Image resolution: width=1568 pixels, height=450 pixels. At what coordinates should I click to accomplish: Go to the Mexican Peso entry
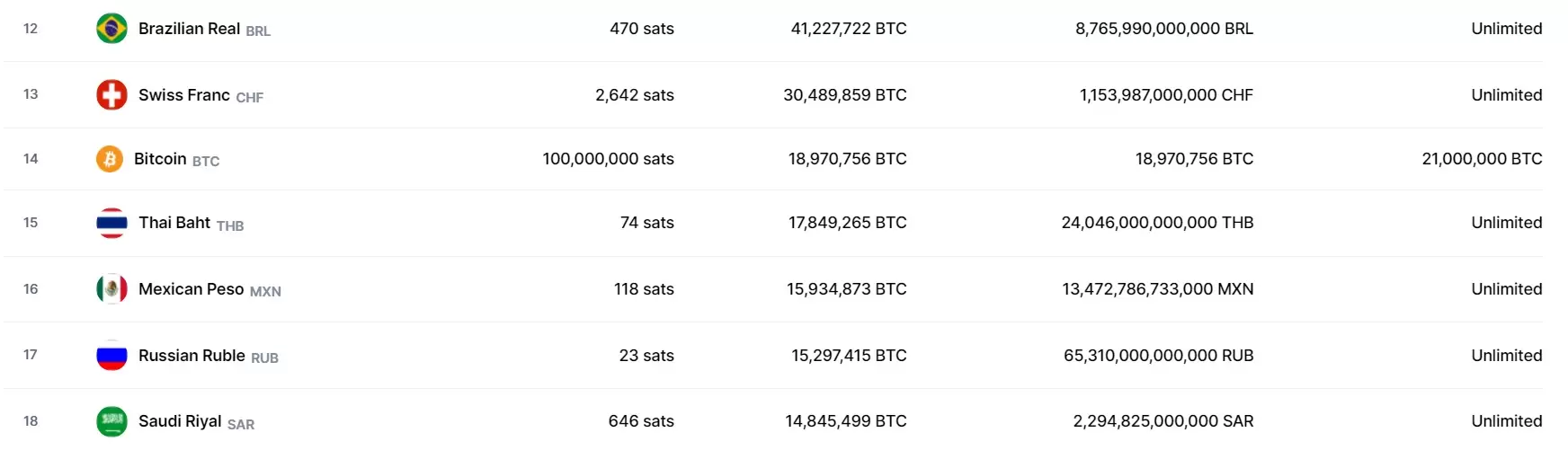point(191,289)
